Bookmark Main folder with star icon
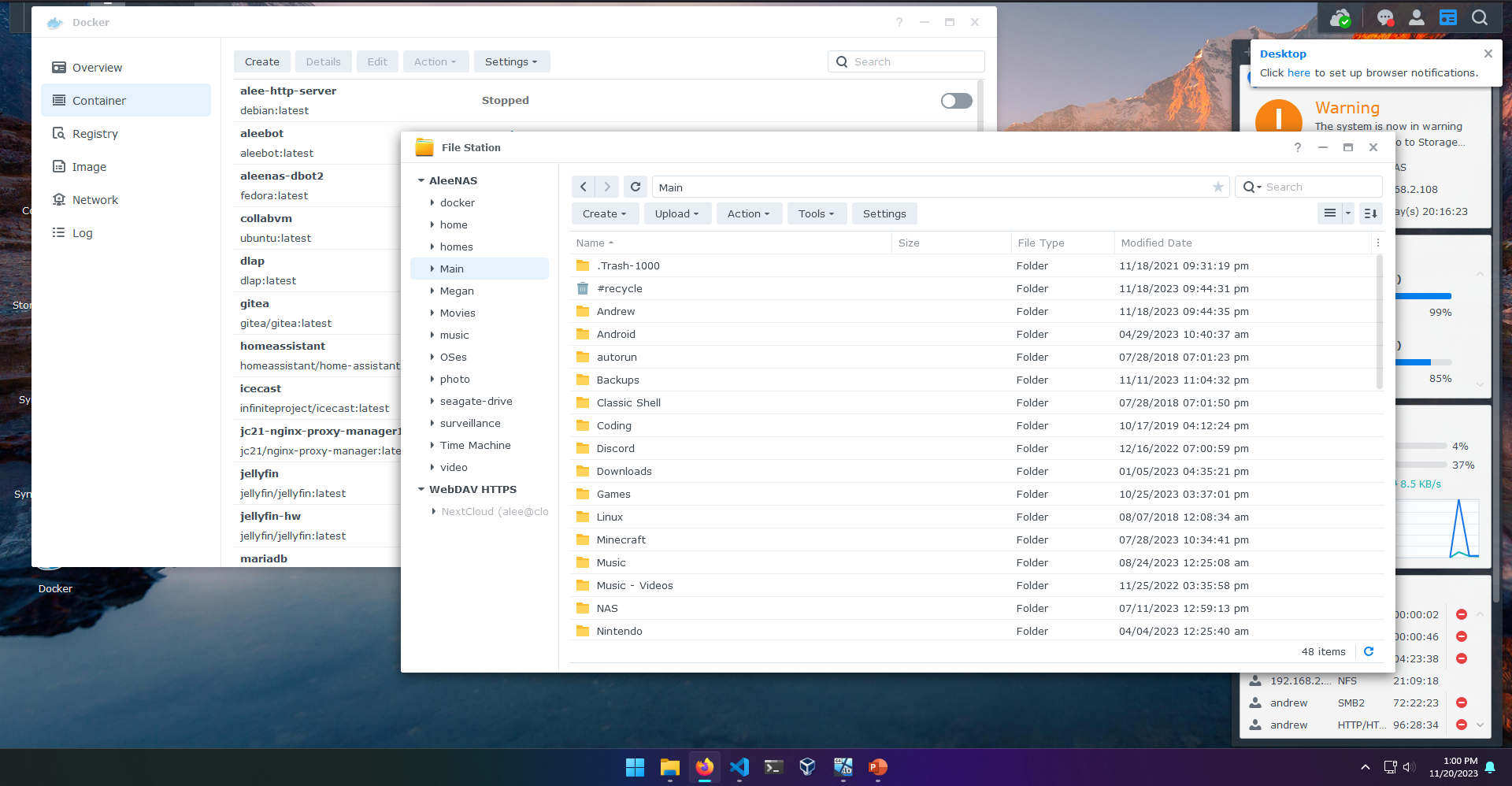This screenshot has height=786, width=1512. 1217,187
